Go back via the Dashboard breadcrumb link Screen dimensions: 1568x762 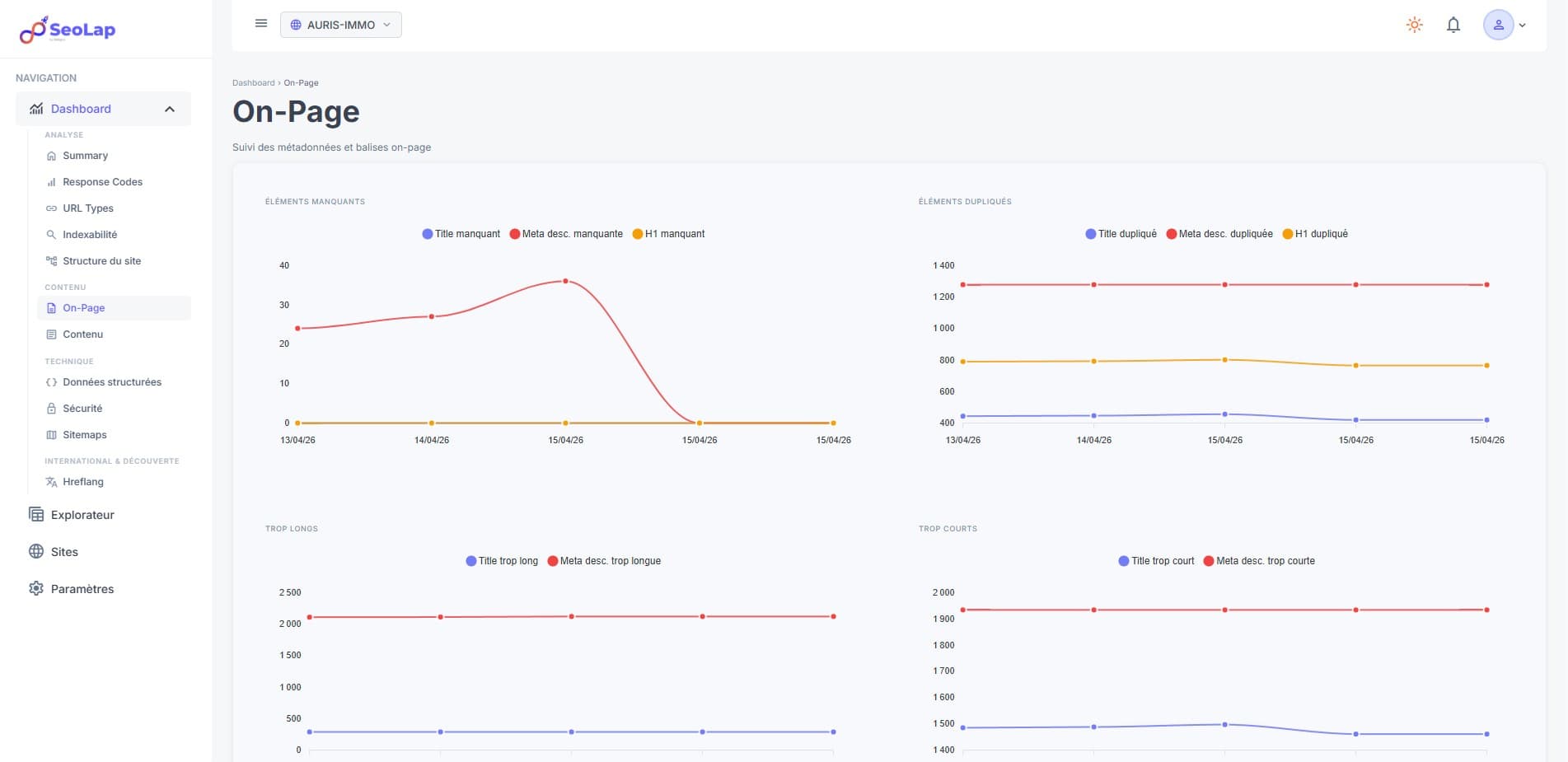(x=253, y=82)
